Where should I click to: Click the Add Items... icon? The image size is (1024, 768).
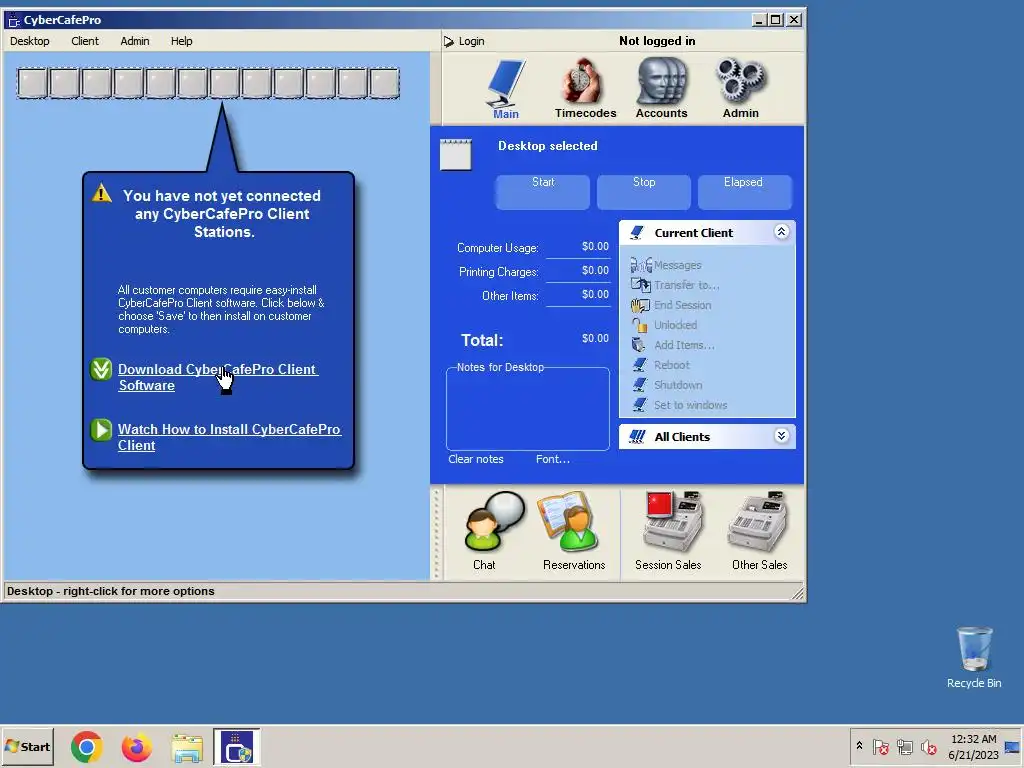[x=639, y=345]
